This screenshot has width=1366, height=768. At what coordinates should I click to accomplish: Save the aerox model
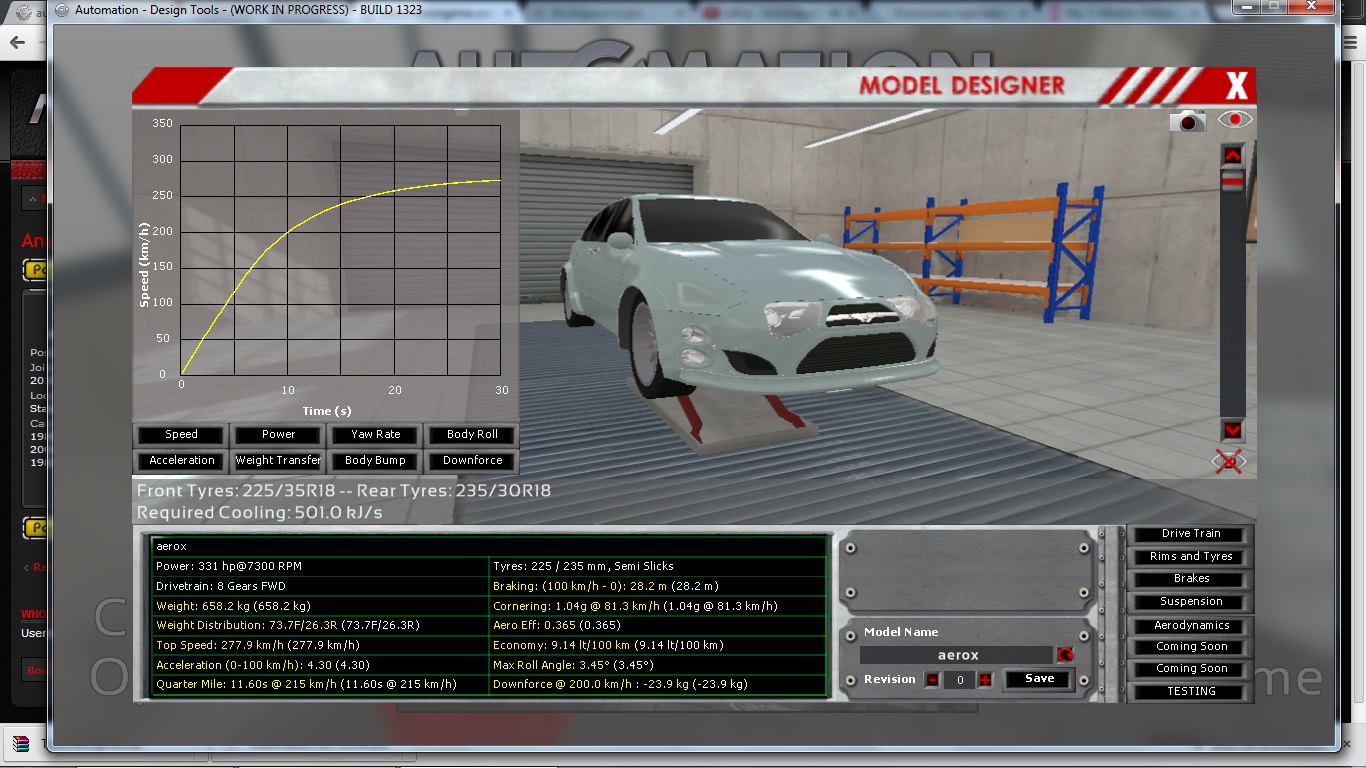click(x=1040, y=679)
